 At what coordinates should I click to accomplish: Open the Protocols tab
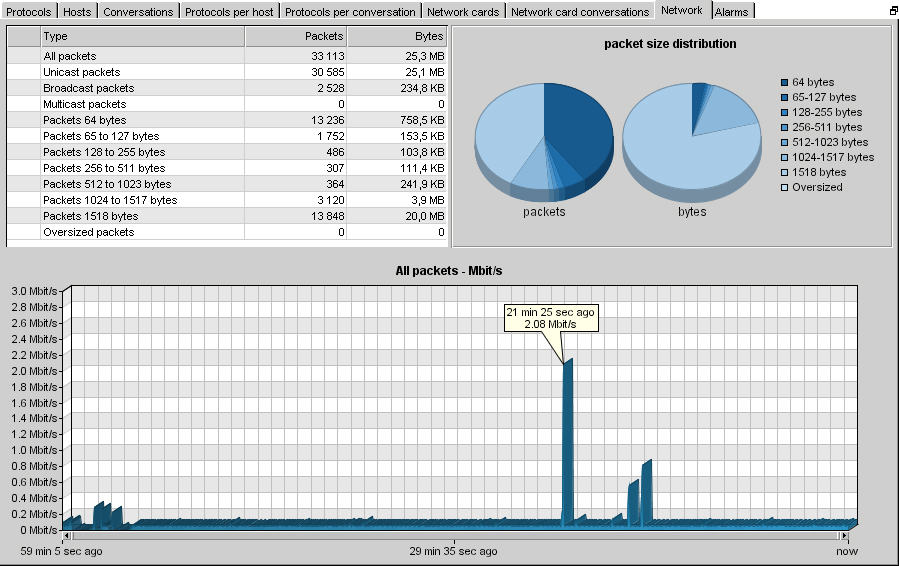(x=29, y=11)
